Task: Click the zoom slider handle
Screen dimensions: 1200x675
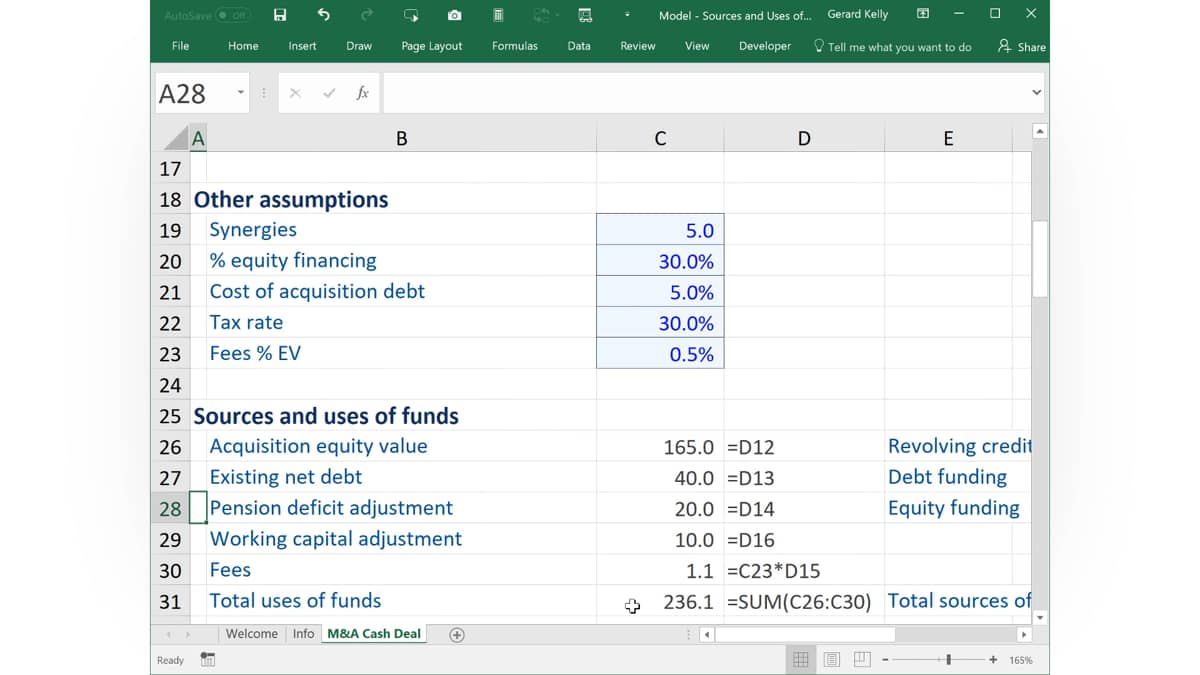Action: point(948,660)
